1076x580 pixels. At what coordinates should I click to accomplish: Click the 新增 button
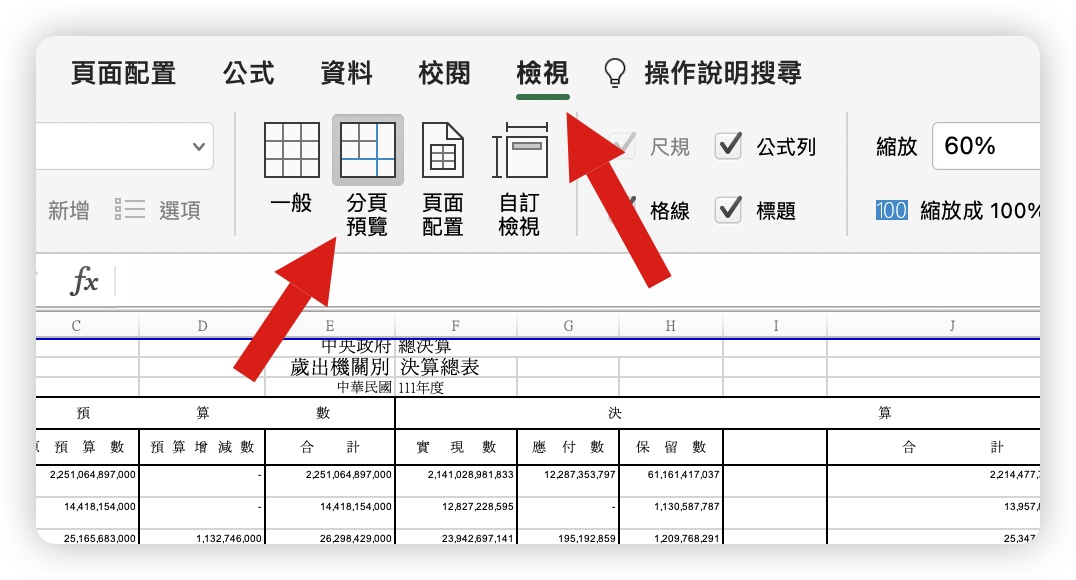(x=69, y=209)
